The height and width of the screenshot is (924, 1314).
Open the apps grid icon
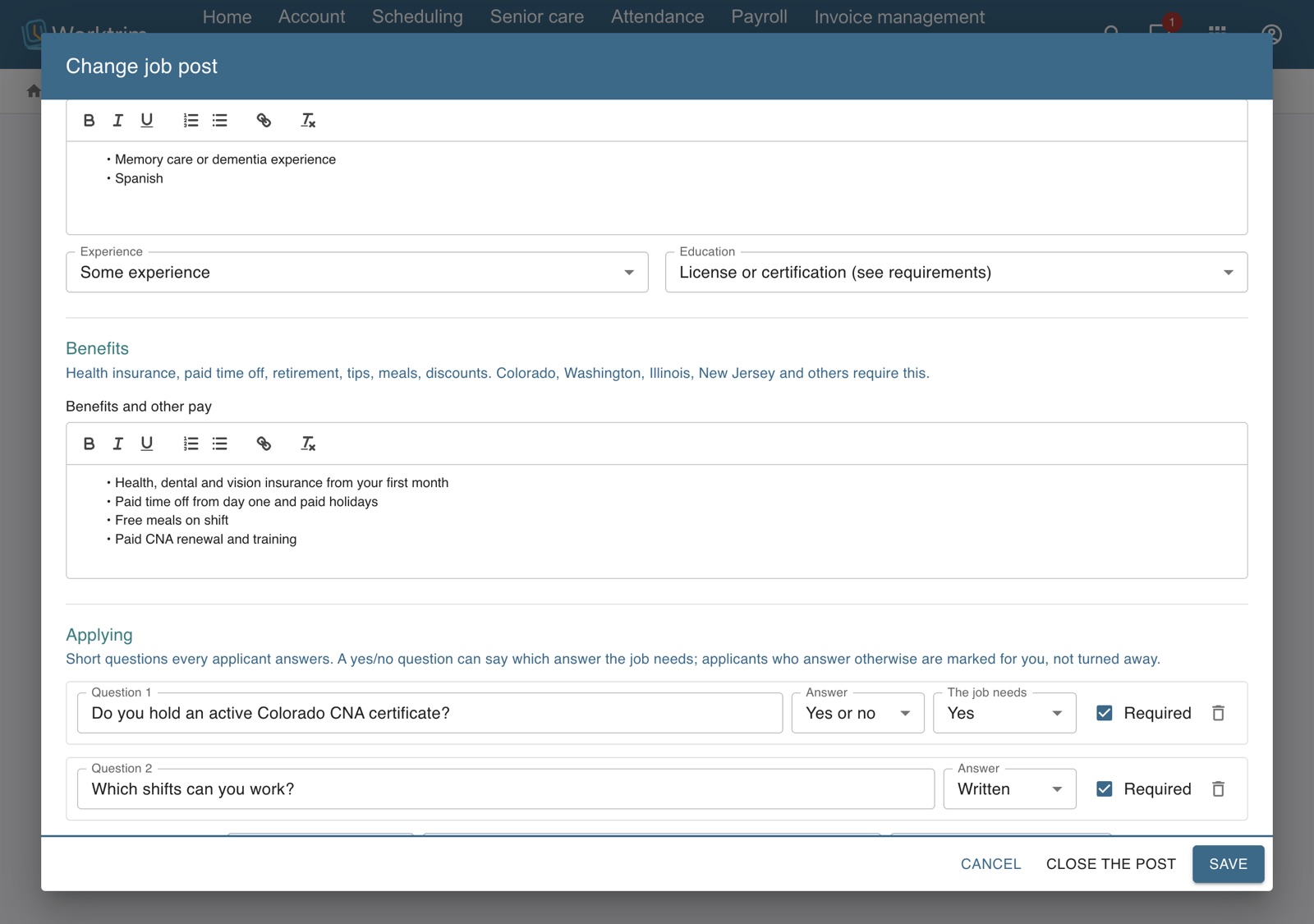1217,31
